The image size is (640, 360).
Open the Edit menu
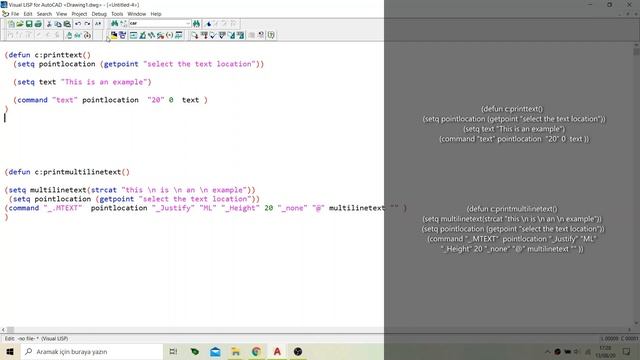coord(28,14)
